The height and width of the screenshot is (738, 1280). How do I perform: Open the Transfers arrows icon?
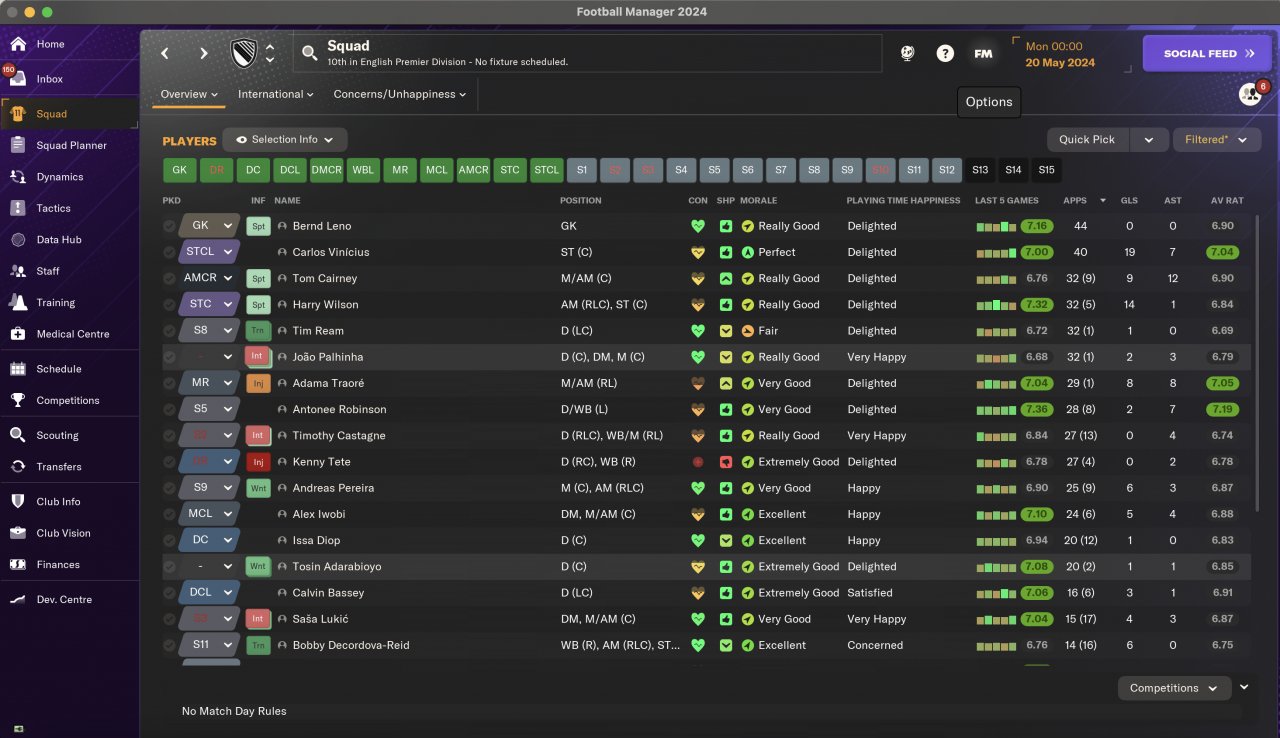click(18, 466)
